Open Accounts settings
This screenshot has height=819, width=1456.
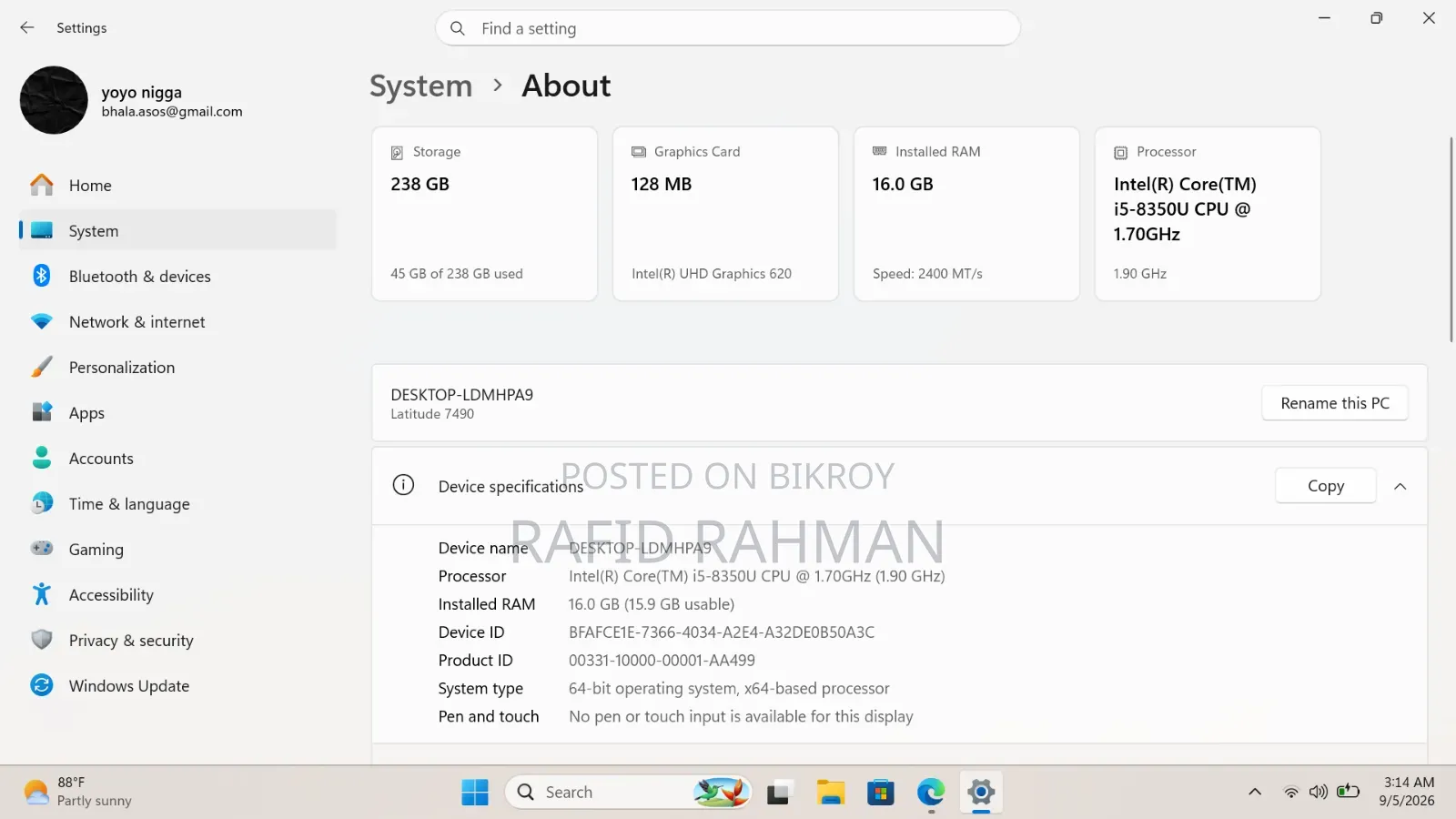(178, 458)
